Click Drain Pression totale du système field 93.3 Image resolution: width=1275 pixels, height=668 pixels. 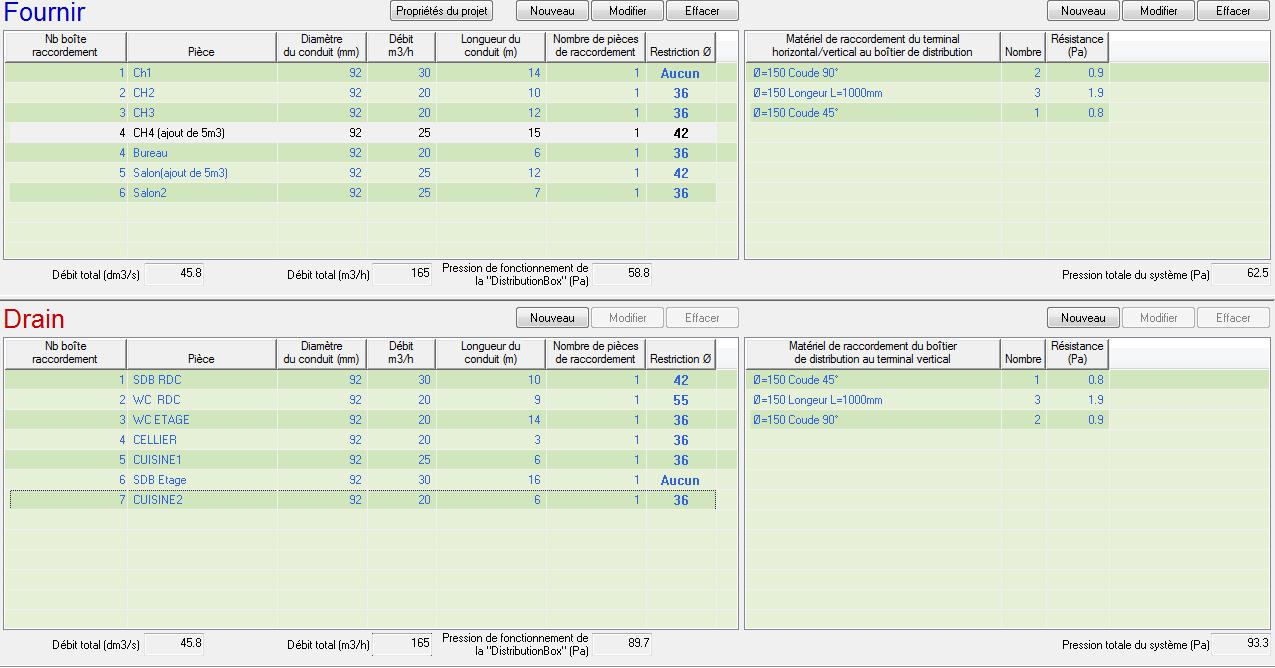coord(1241,644)
